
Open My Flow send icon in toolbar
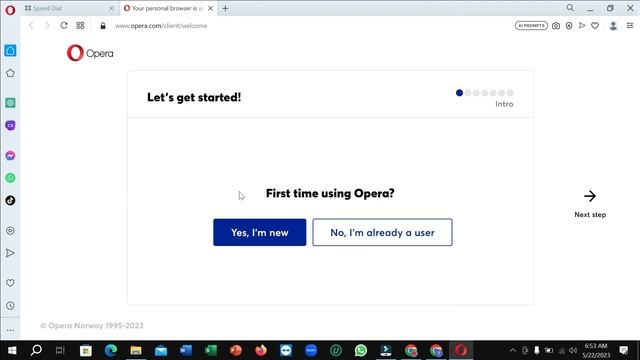582,25
